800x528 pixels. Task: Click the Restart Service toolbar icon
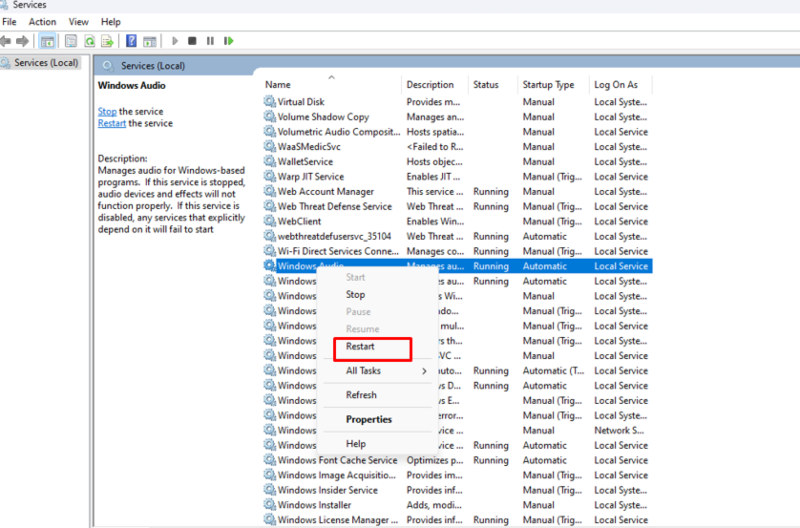pyautogui.click(x=229, y=41)
